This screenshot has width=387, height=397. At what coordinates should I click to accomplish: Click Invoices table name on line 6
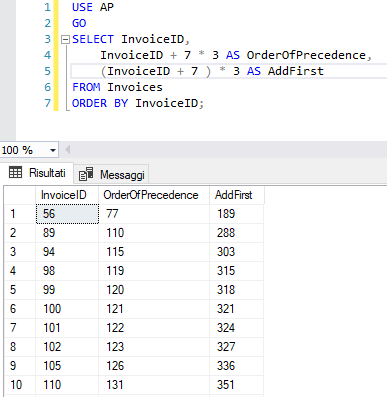click(135, 87)
